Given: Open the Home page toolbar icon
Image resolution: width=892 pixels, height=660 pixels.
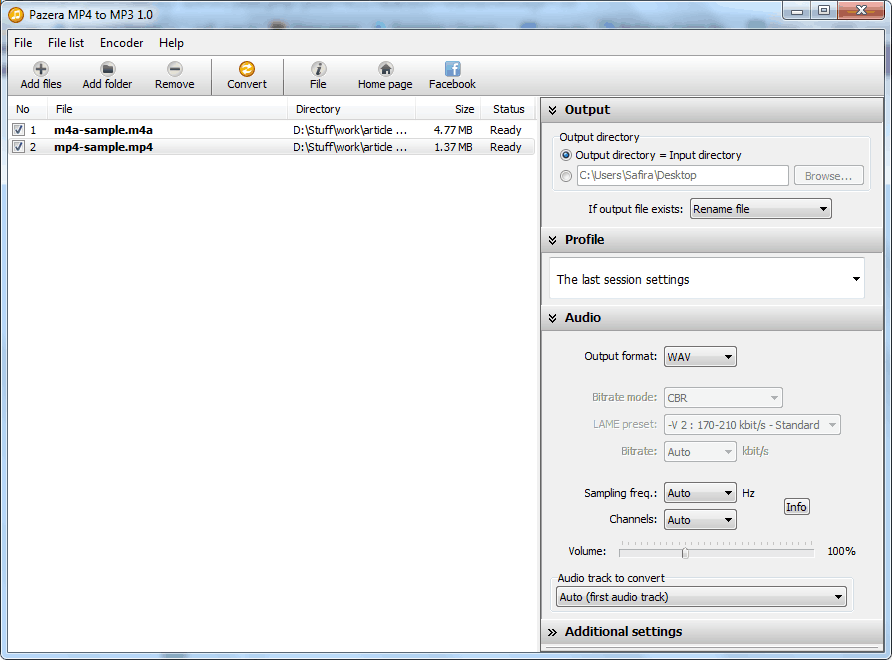Looking at the screenshot, I should point(385,69).
